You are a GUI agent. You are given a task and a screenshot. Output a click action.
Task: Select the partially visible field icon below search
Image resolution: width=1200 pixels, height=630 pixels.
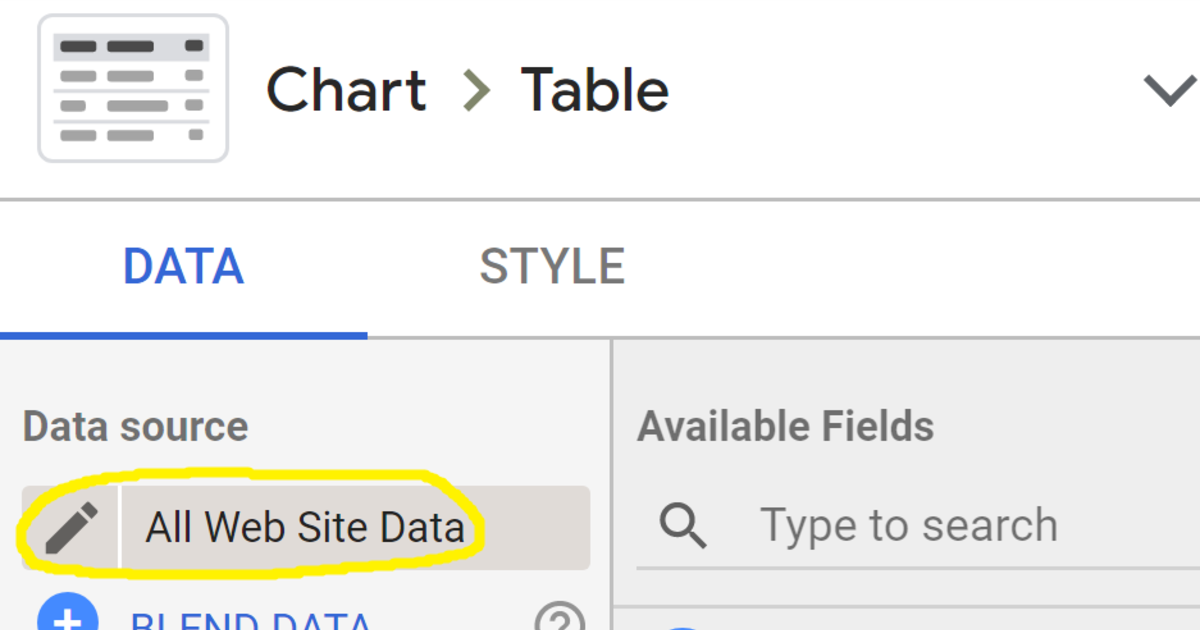(682, 626)
